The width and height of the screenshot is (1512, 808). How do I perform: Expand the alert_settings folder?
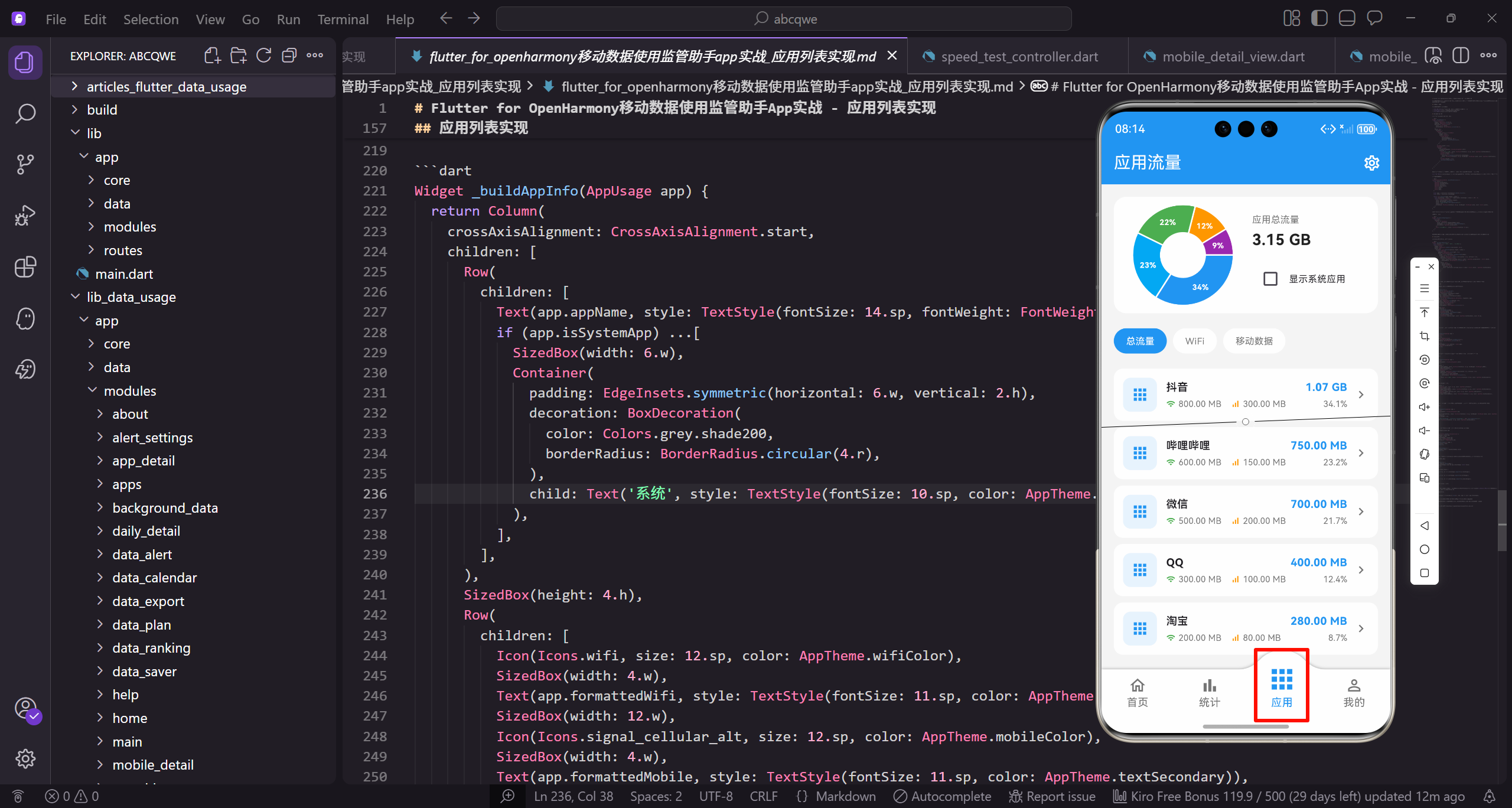coord(152,438)
